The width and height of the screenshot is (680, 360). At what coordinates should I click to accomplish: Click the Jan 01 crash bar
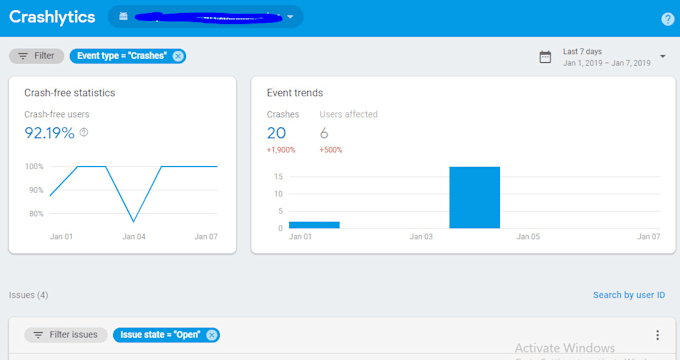pos(314,225)
